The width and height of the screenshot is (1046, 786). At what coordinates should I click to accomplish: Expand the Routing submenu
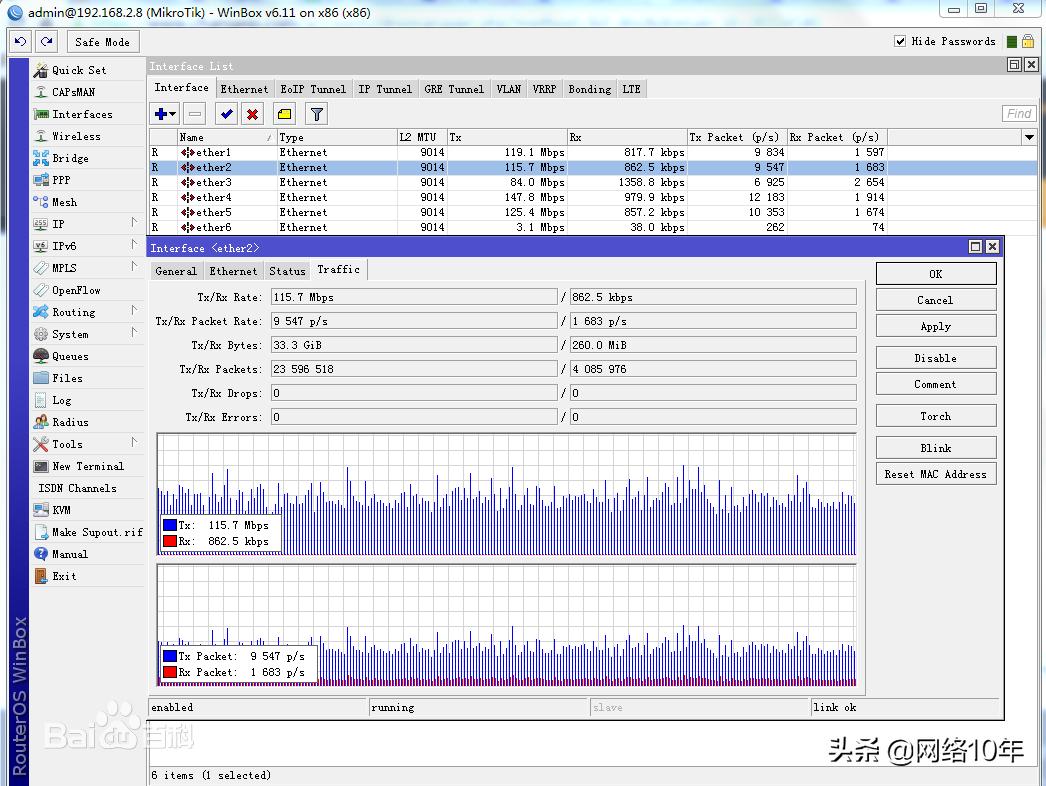(x=134, y=311)
